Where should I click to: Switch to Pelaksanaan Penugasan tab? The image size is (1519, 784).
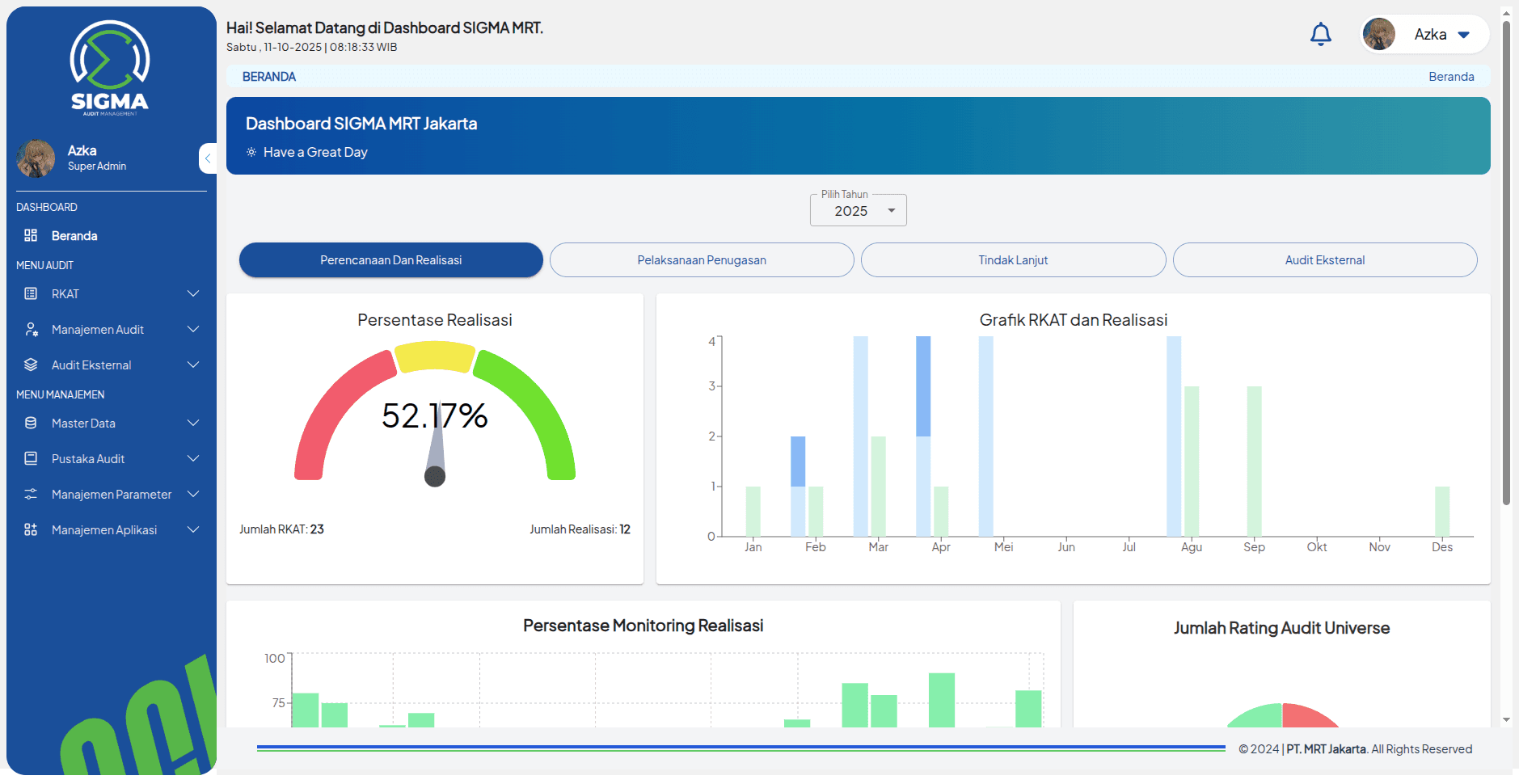click(701, 260)
